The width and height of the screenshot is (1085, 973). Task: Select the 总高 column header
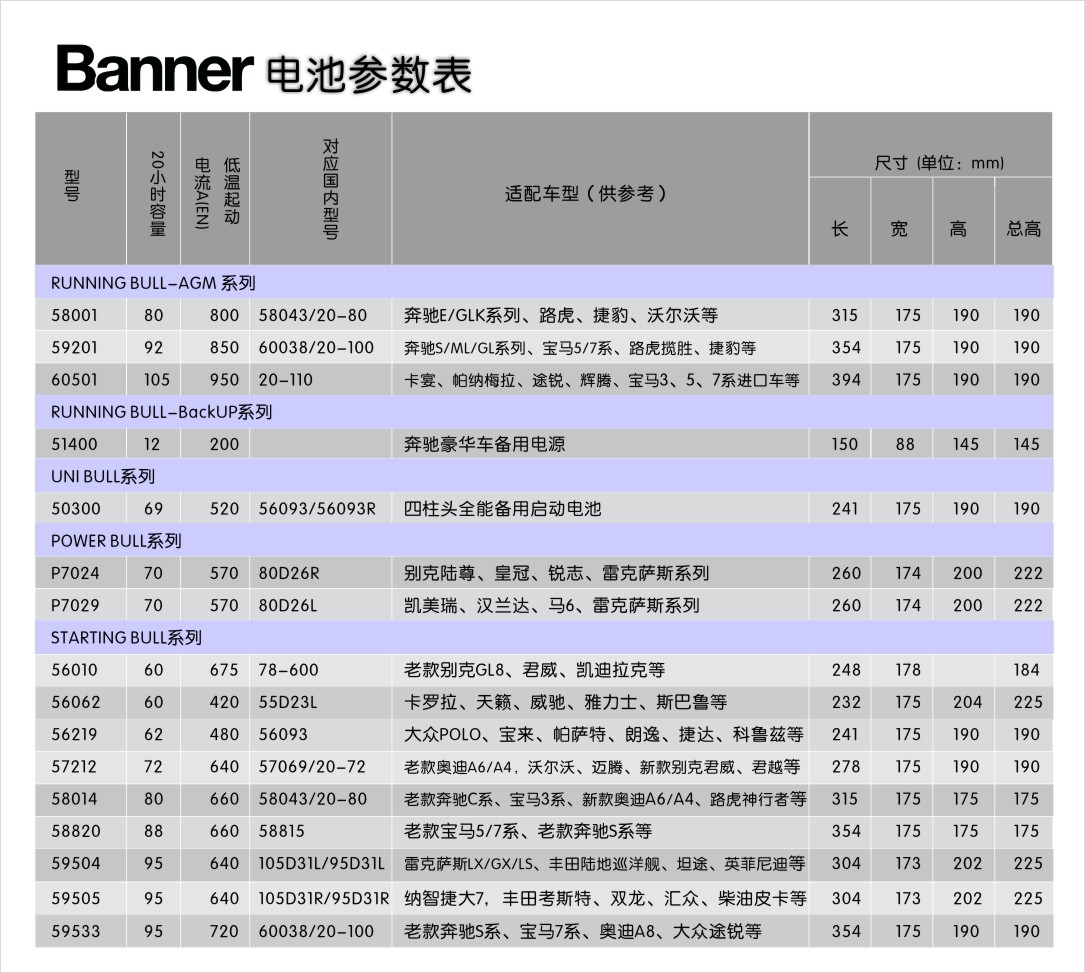tap(1023, 229)
